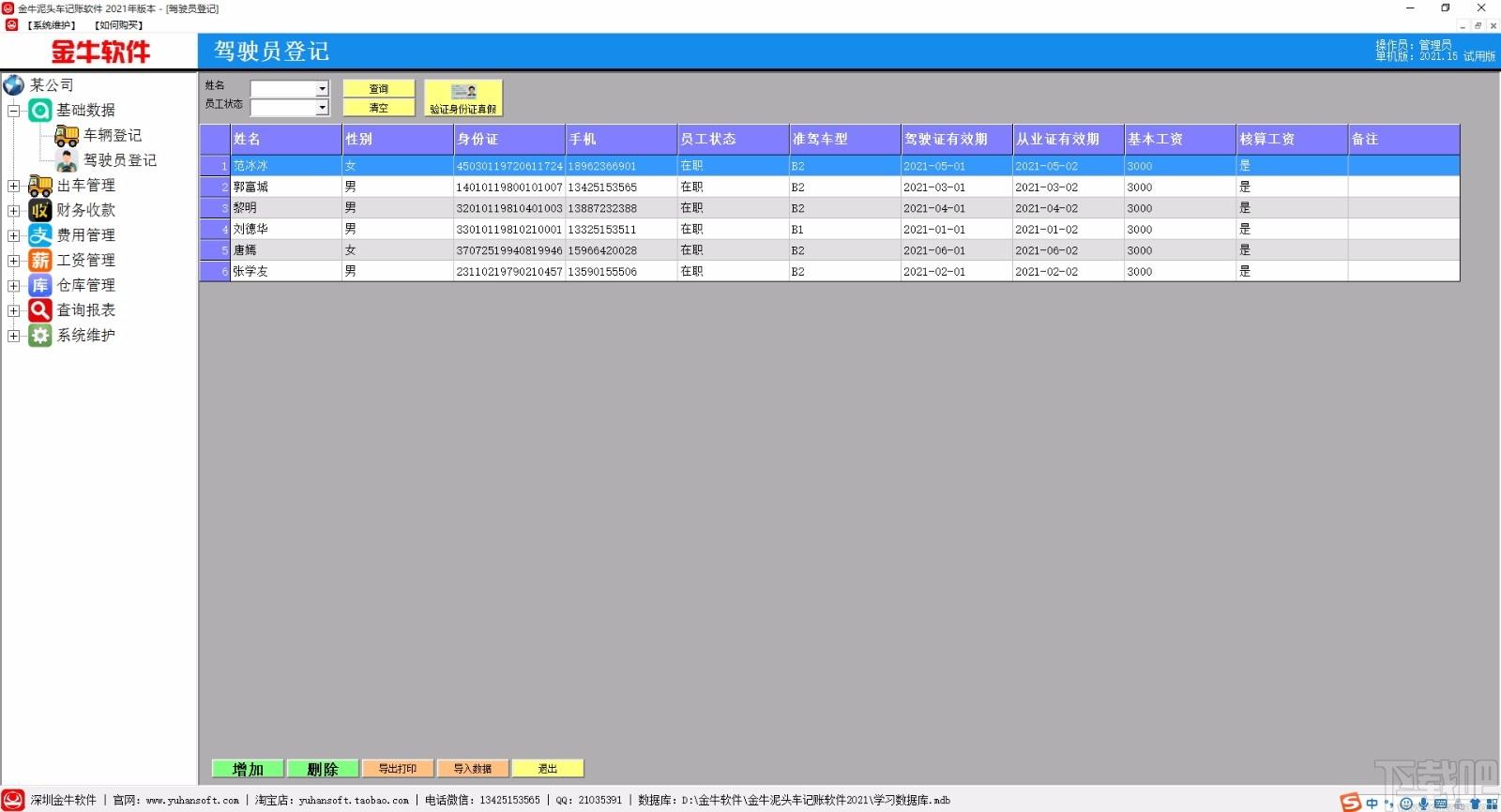The image size is (1501, 812).
Task: Open the 姓名 dropdown list
Action: (x=322, y=89)
